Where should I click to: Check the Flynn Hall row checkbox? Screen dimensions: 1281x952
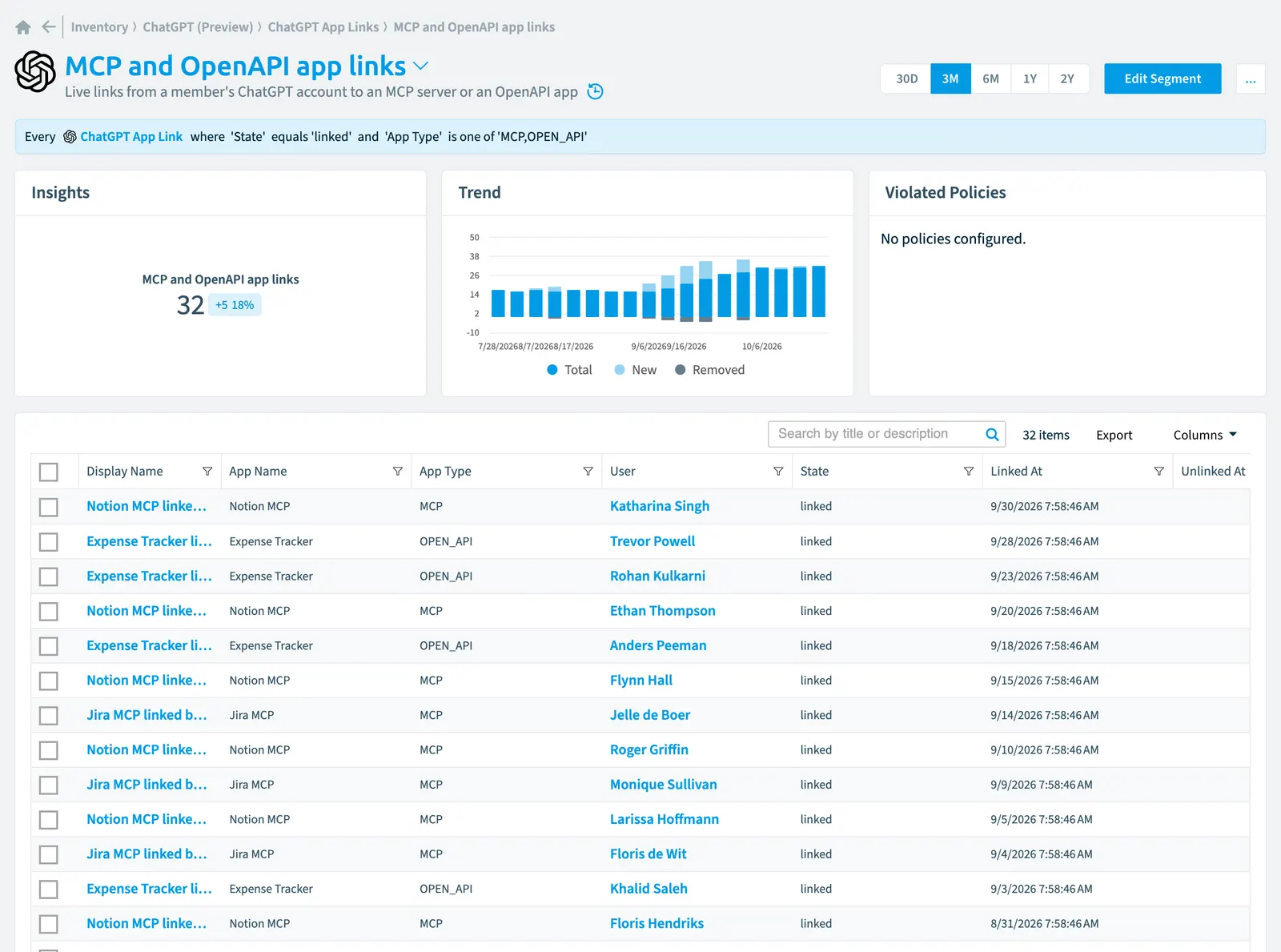[49, 681]
